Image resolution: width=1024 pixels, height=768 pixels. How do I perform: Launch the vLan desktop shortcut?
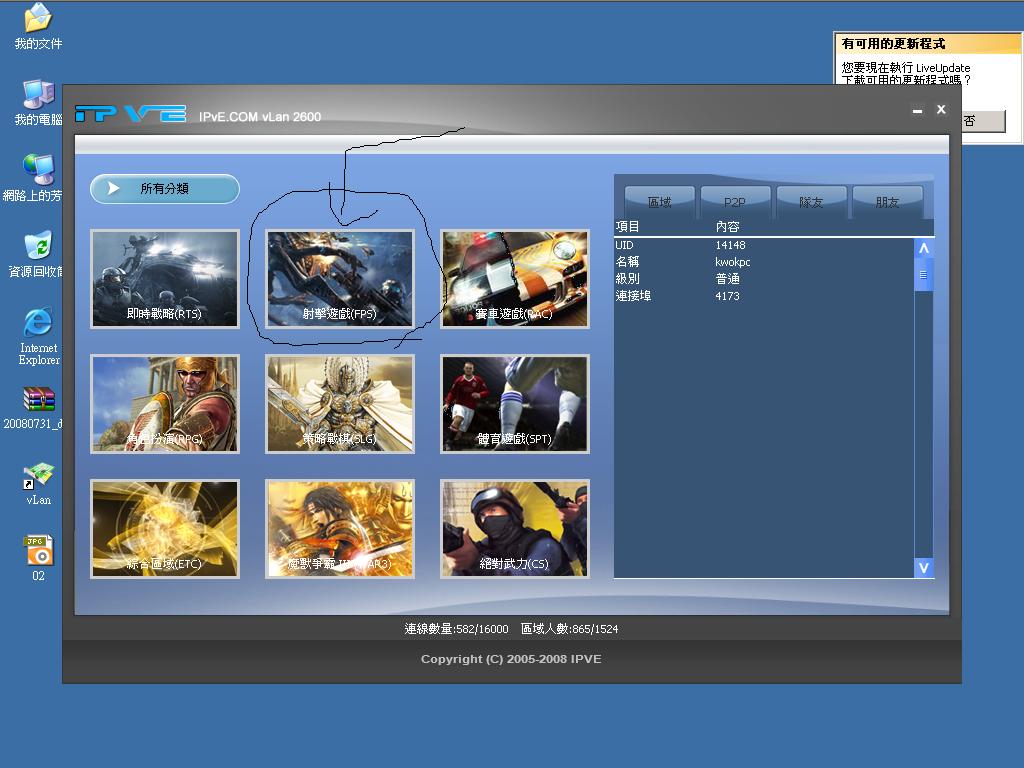(38, 484)
